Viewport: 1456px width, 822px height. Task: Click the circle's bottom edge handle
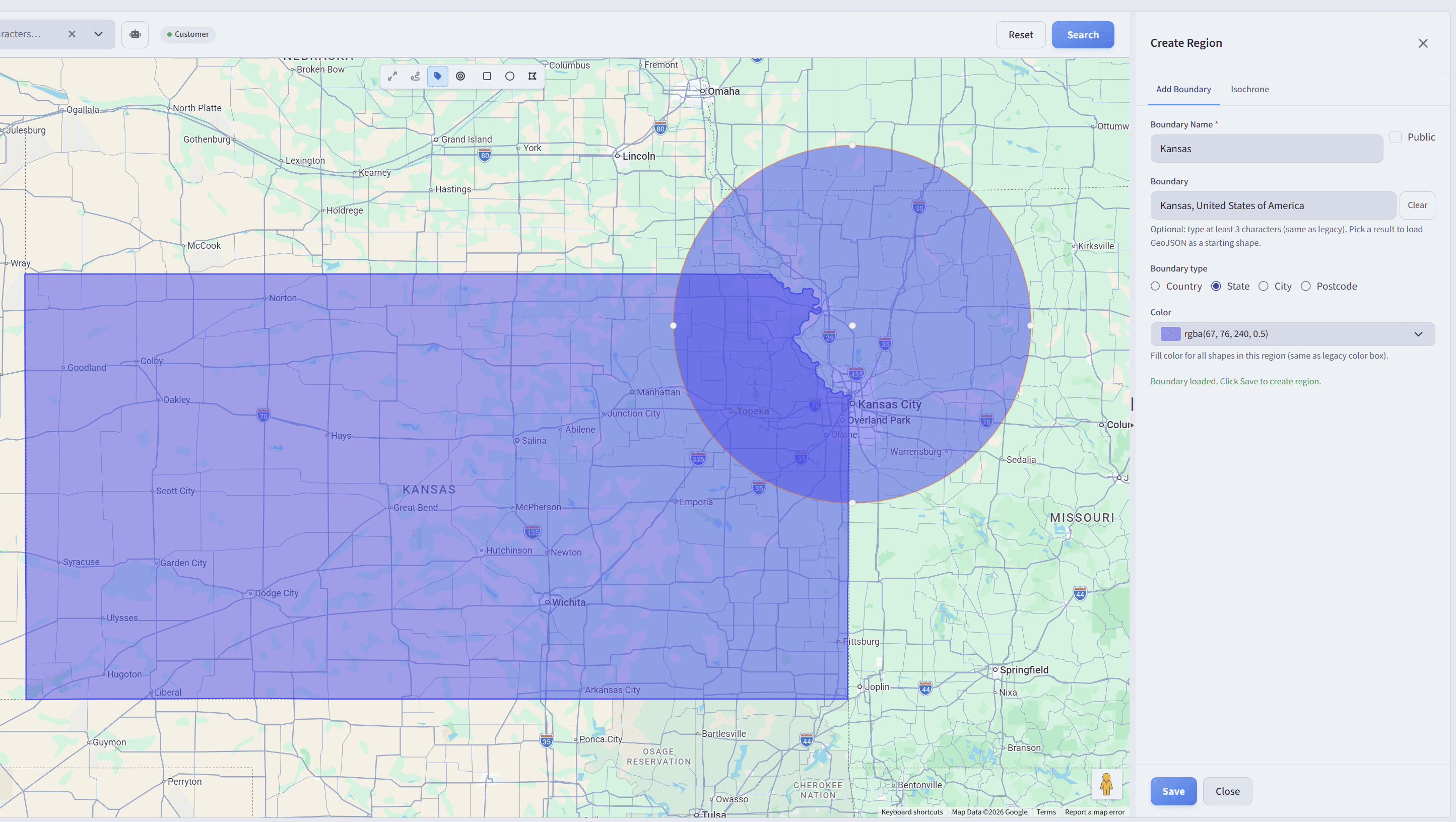pos(852,503)
